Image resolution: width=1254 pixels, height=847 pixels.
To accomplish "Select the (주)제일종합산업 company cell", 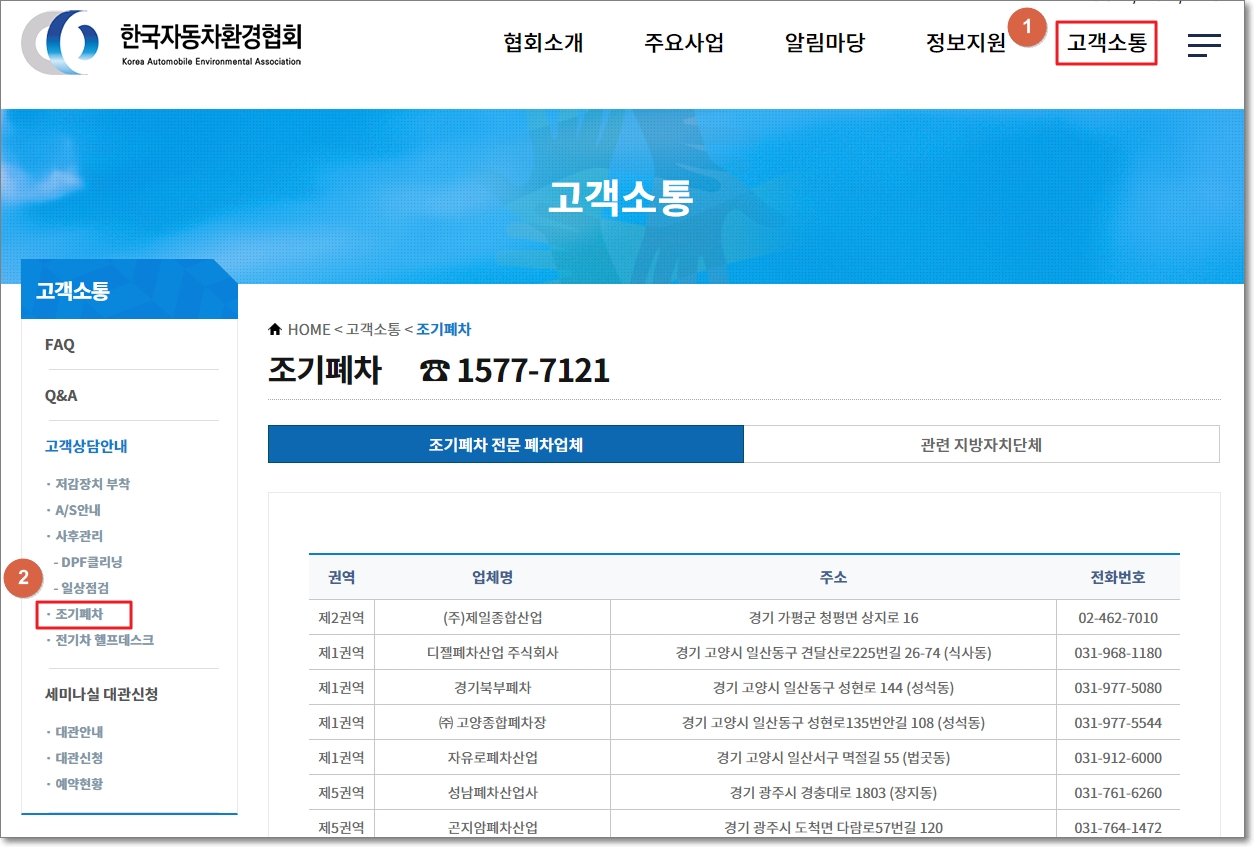I will tap(492, 618).
